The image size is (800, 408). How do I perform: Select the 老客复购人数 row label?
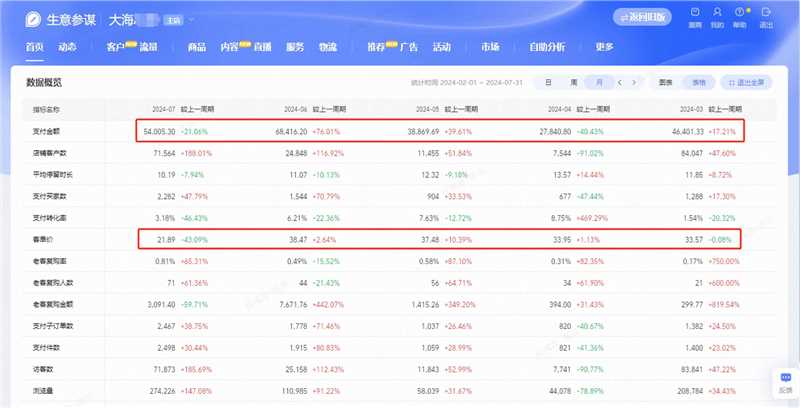point(53,283)
